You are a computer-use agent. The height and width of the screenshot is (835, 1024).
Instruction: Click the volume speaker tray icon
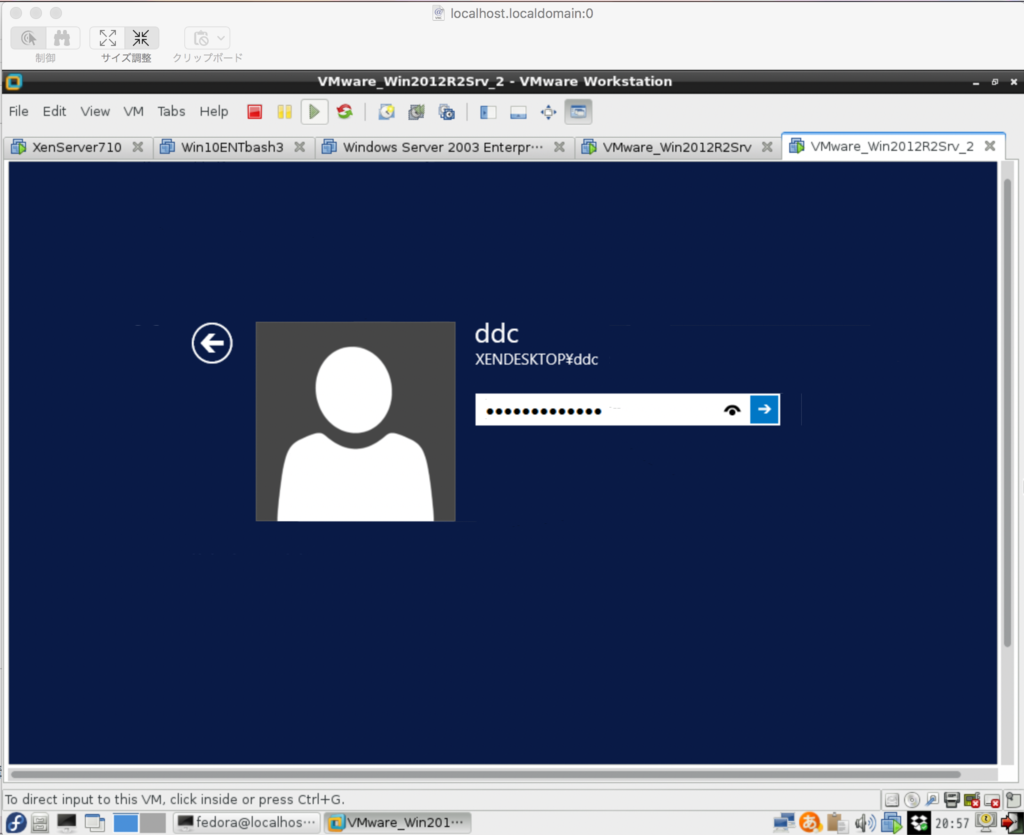pyautogui.click(x=865, y=823)
